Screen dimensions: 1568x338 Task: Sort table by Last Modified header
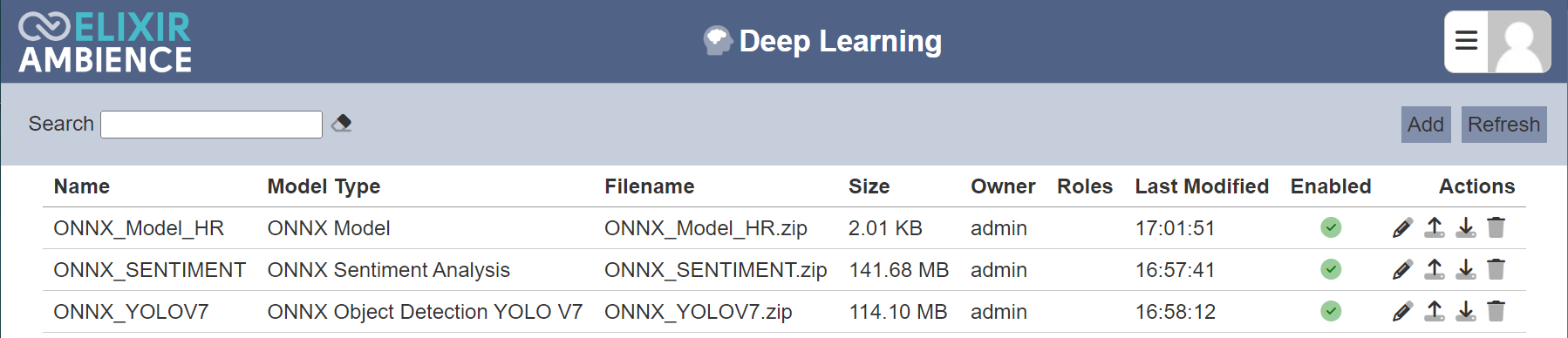[x=1202, y=186]
